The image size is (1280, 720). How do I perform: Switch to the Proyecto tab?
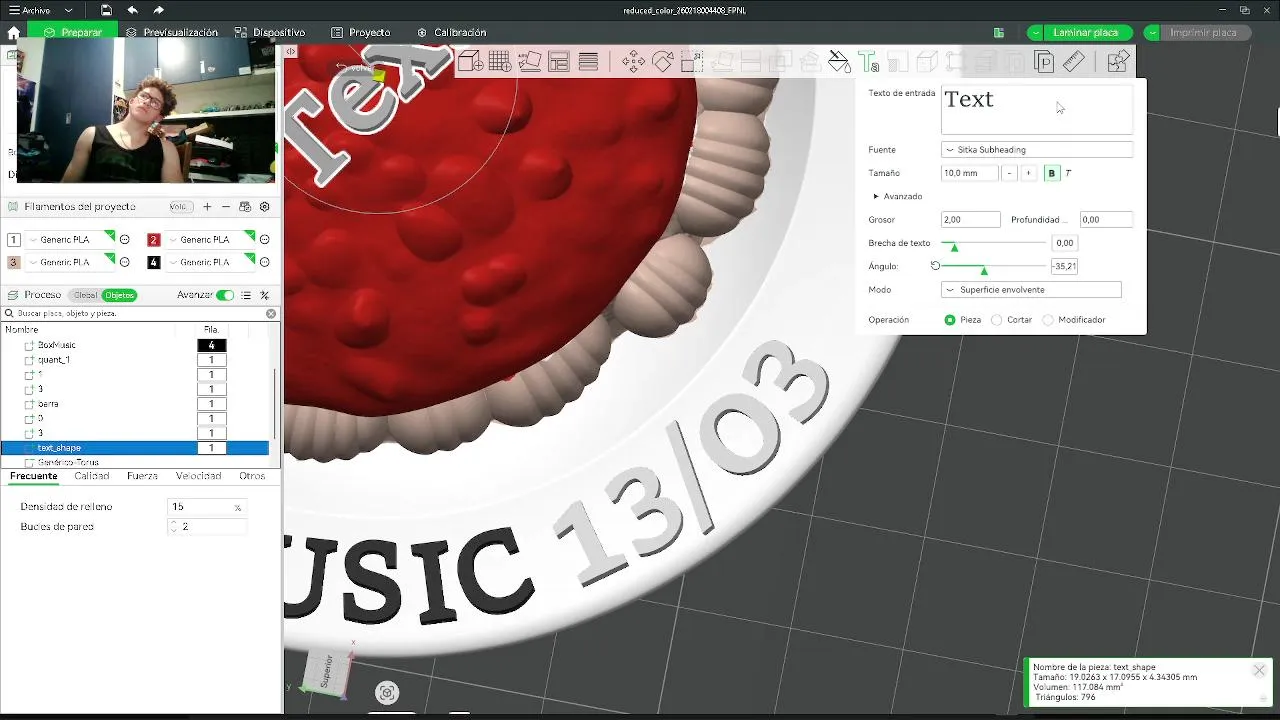(x=361, y=33)
